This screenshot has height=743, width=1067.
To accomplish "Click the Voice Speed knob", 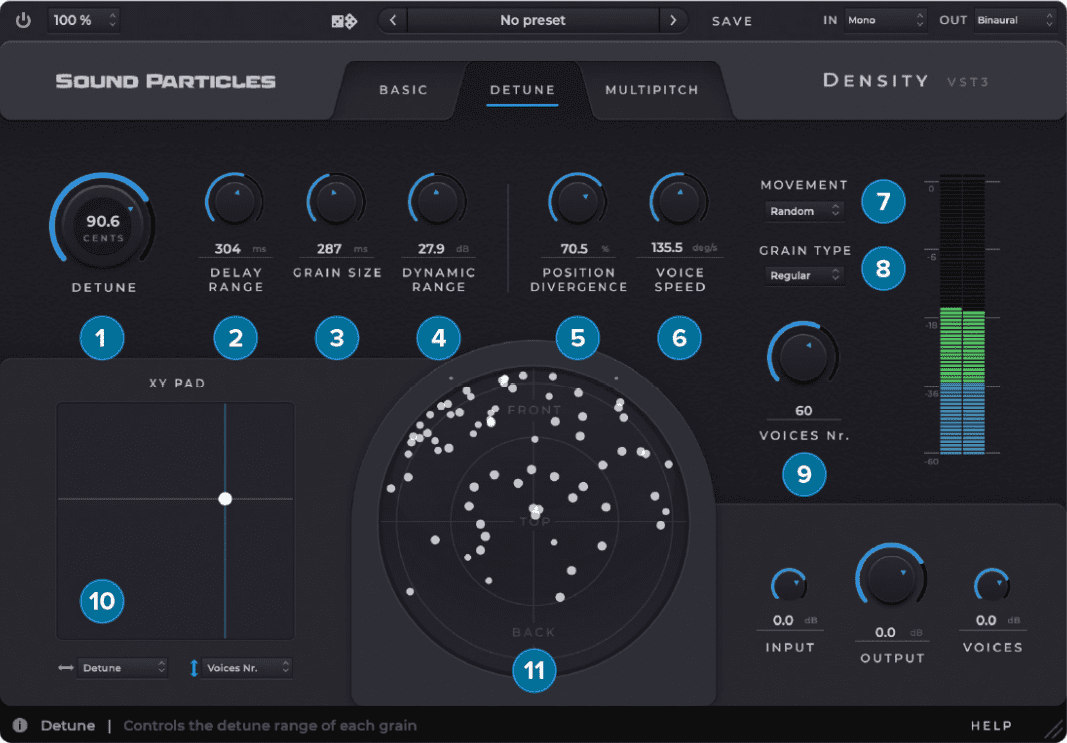I will point(679,200).
